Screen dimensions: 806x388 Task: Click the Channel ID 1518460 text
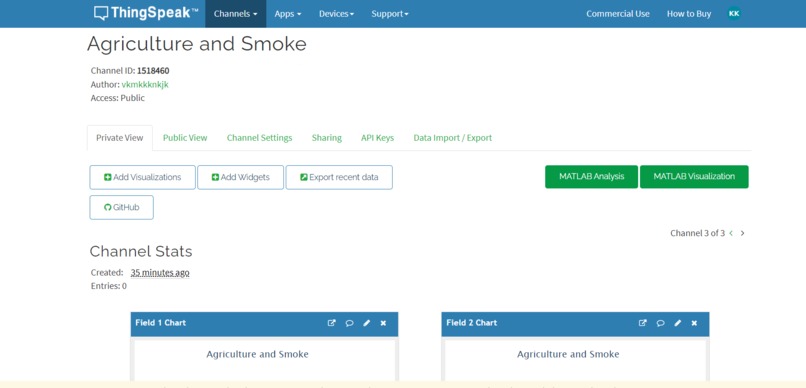(x=130, y=71)
